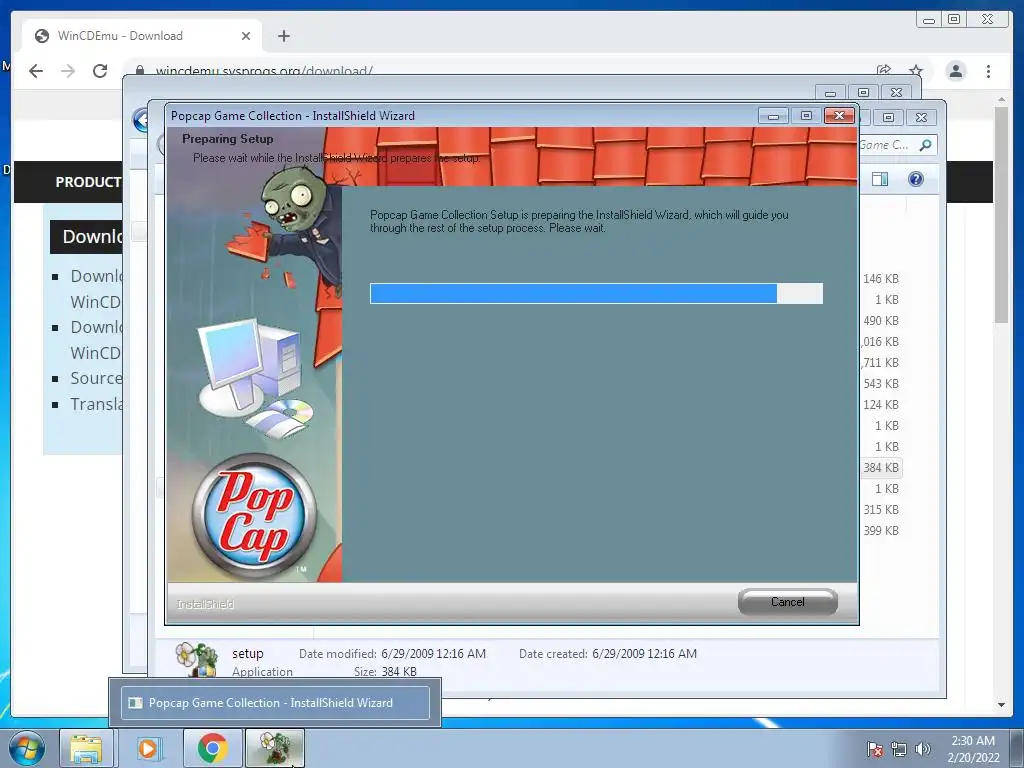Click the PRODUCTS menu on WinCDEmu site
The image size is (1024, 768).
tap(88, 182)
